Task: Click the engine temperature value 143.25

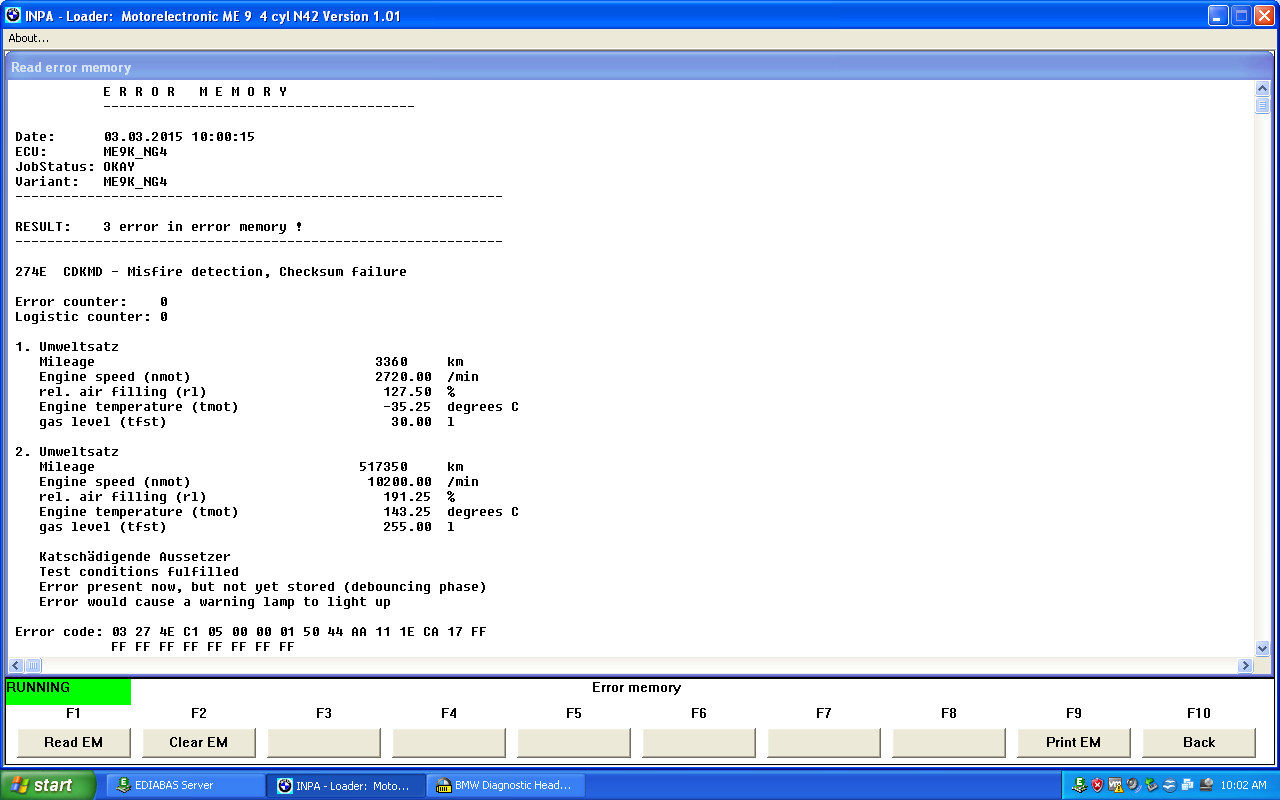Action: tap(407, 511)
